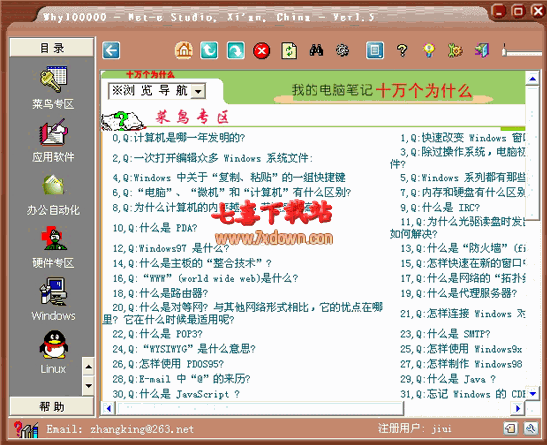Refresh page with the green arrows document icon
547x445 pixels.
tap(289, 51)
